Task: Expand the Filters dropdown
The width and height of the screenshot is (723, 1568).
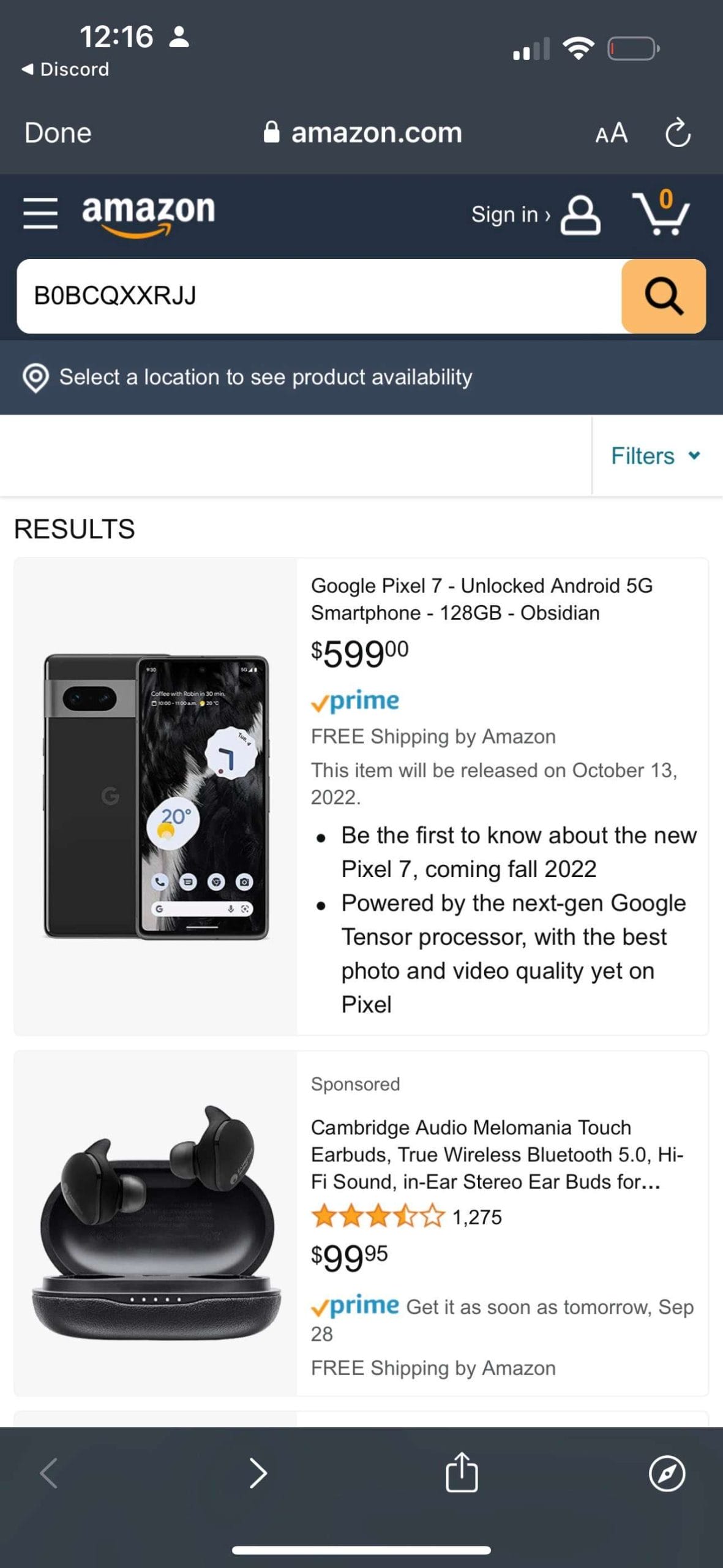Action: [655, 456]
